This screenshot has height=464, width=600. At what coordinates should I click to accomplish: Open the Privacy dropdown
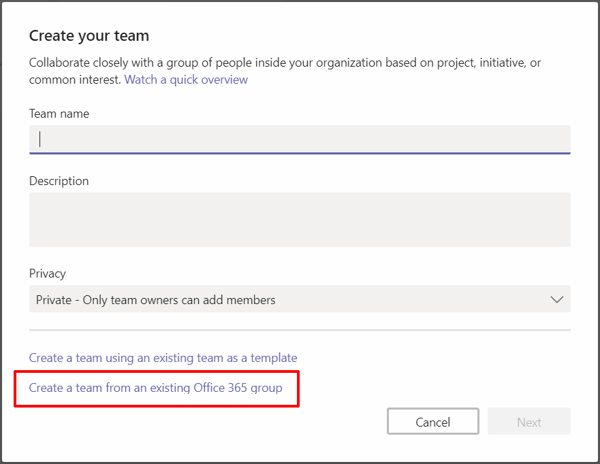tap(300, 299)
